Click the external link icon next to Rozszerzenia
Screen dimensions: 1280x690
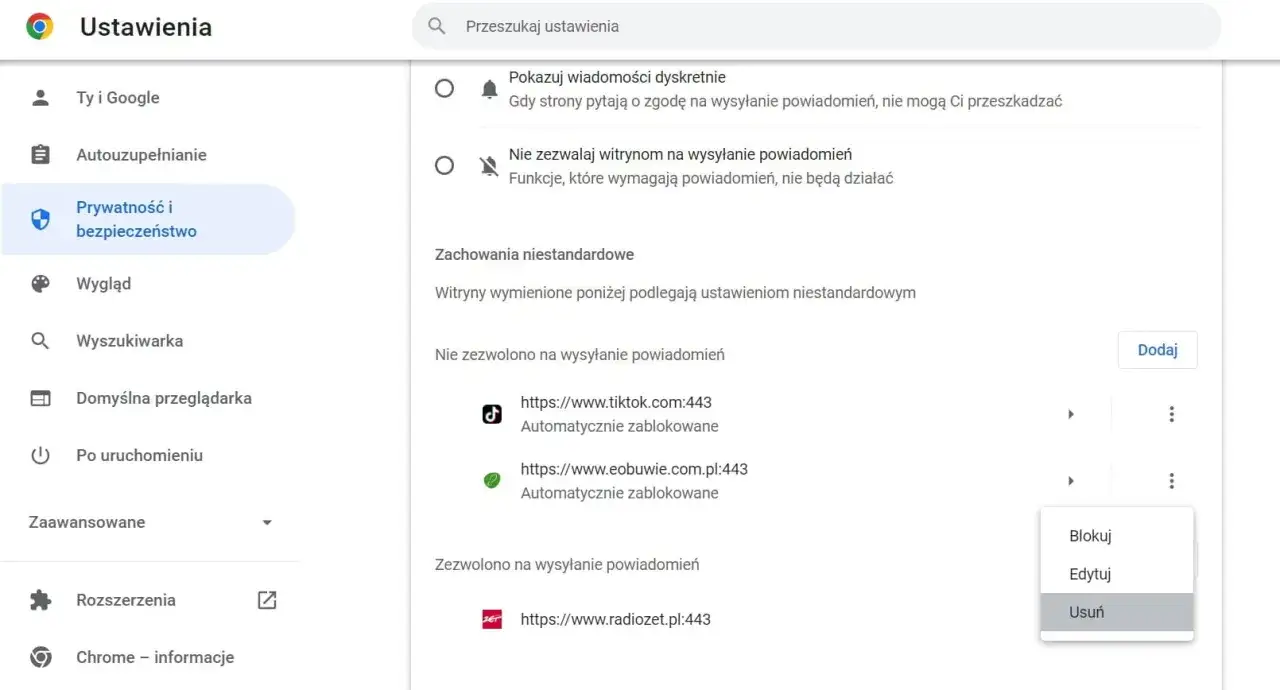[x=266, y=600]
